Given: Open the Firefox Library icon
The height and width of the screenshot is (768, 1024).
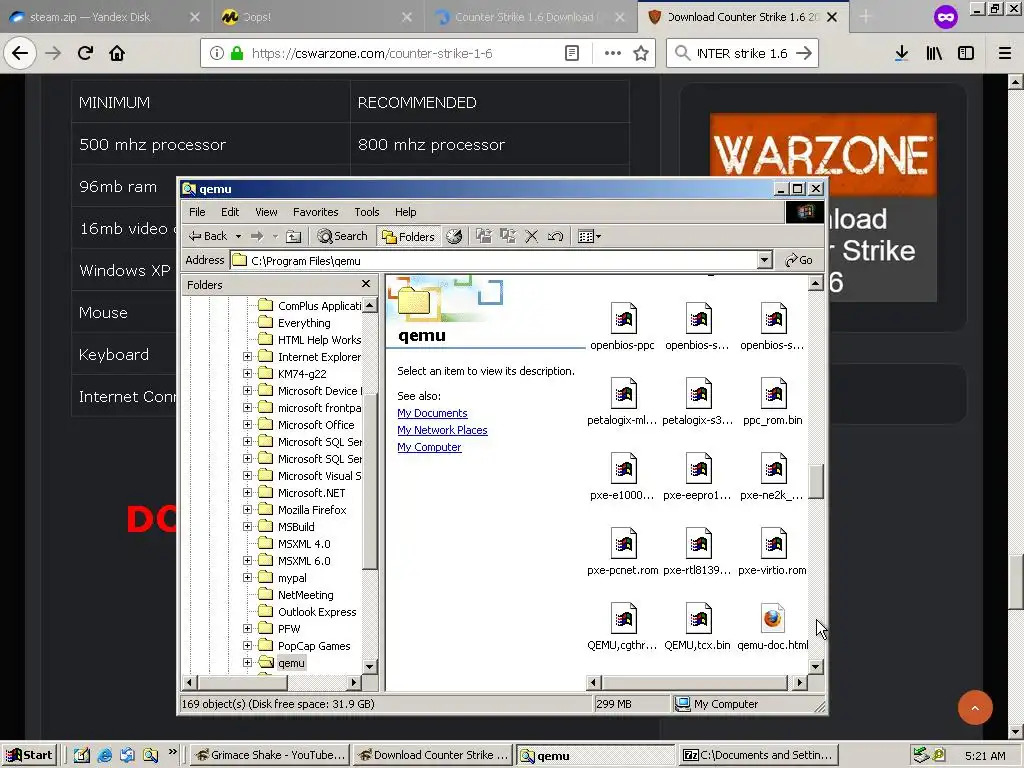Looking at the screenshot, I should click(x=934, y=54).
